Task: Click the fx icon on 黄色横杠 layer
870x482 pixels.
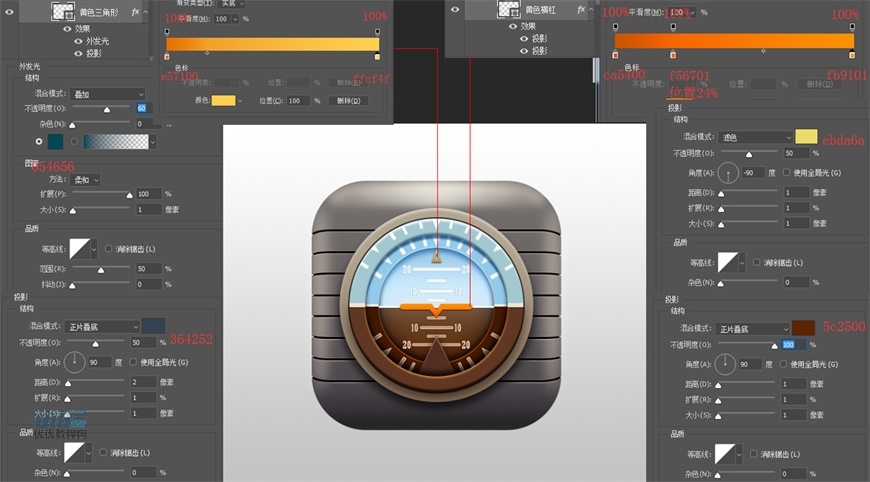Action: (580, 10)
